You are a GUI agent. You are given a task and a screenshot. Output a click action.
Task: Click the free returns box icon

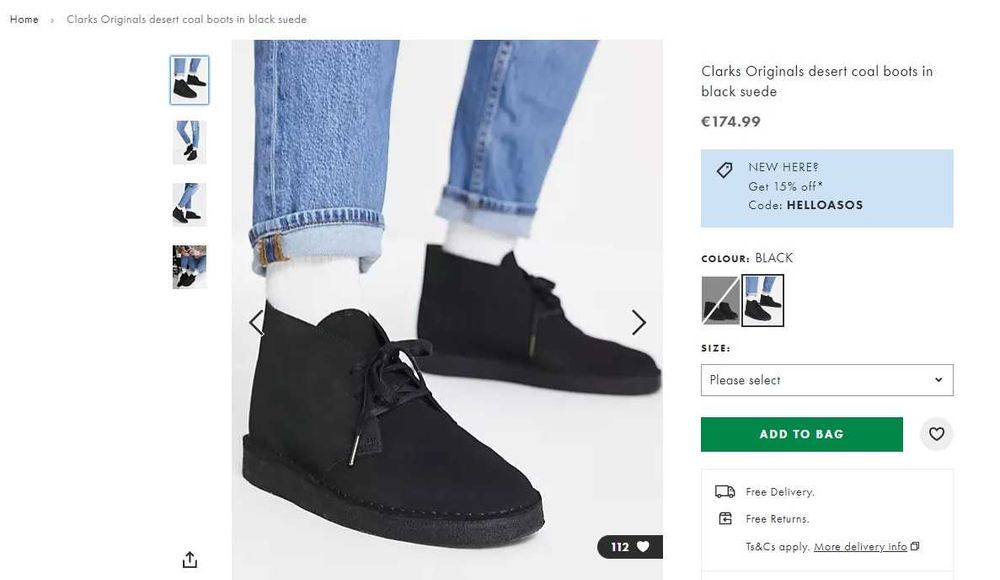coord(725,519)
